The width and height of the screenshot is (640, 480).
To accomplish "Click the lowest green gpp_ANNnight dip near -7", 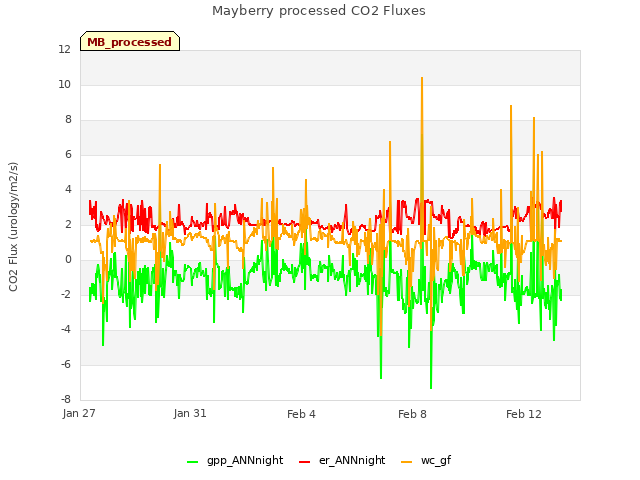I will [x=431, y=387].
